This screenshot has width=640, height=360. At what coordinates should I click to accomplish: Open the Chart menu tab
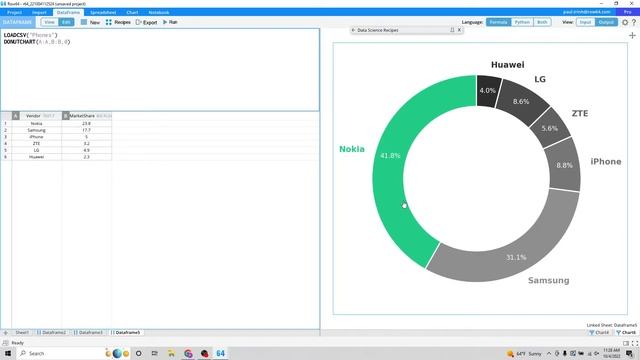tap(132, 13)
